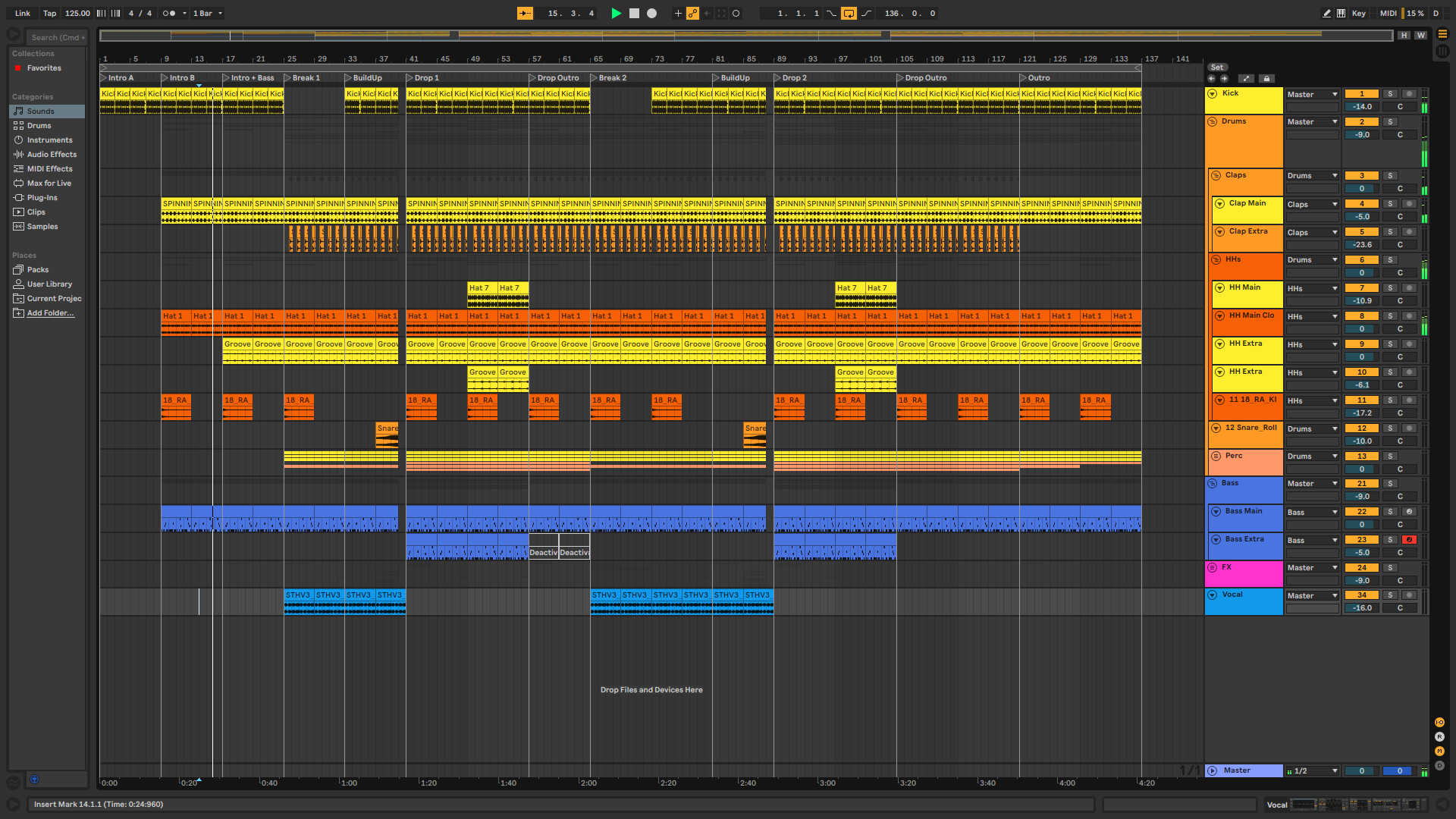Click the Session Record circle button
Viewport: 1456px width, 819px height.
[736, 13]
